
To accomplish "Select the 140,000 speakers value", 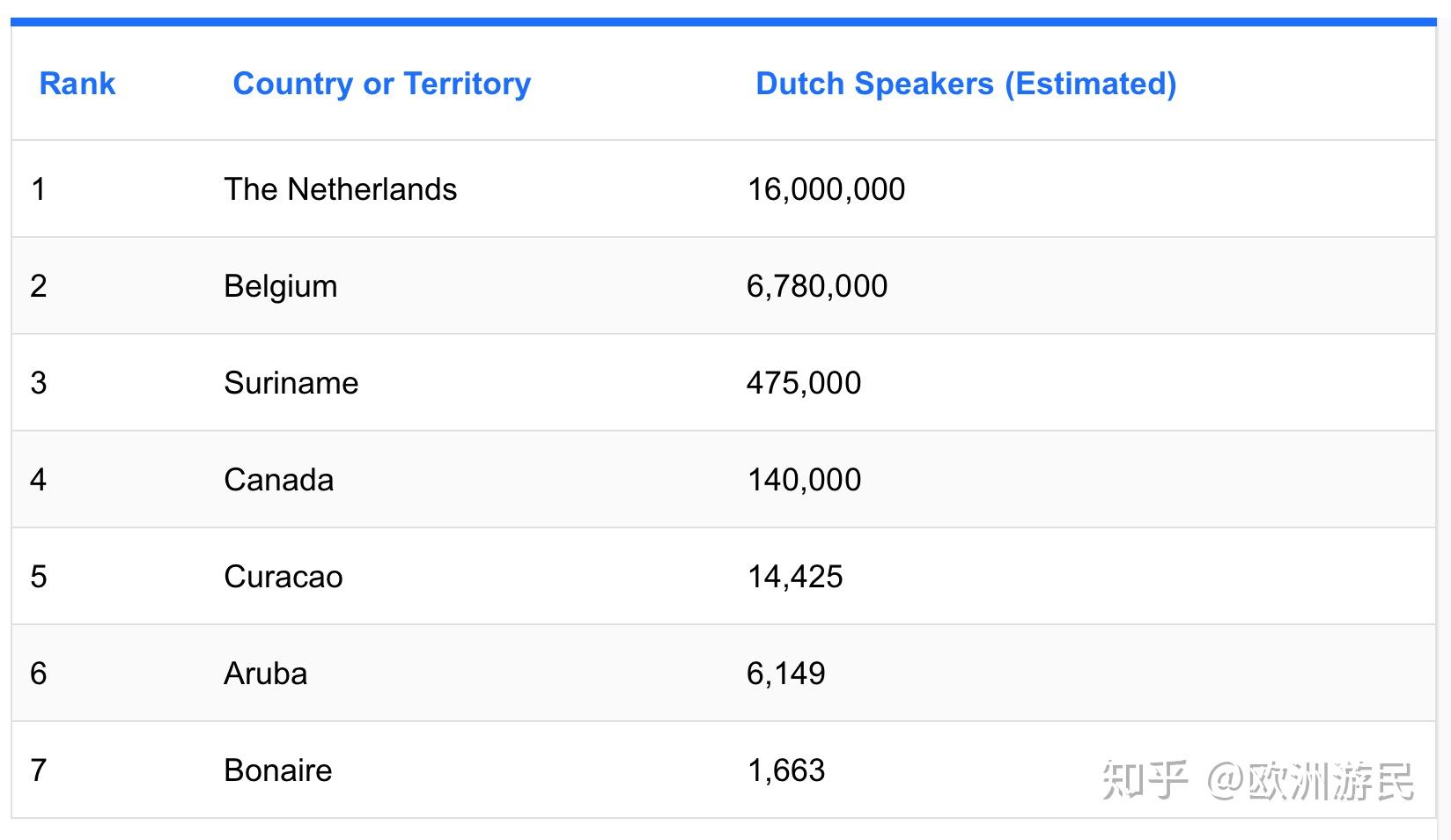I will click(x=804, y=480).
